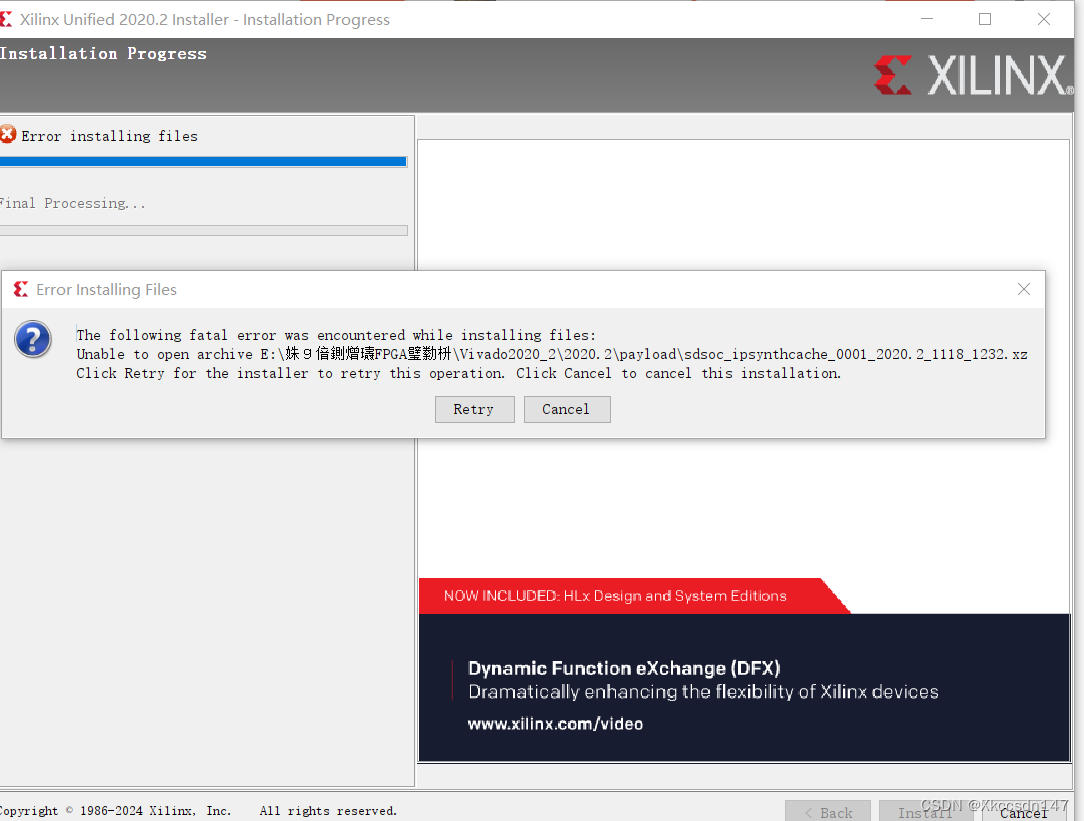Click the 'Error installing files' status text
Image resolution: width=1084 pixels, height=821 pixels.
pyautogui.click(x=109, y=136)
